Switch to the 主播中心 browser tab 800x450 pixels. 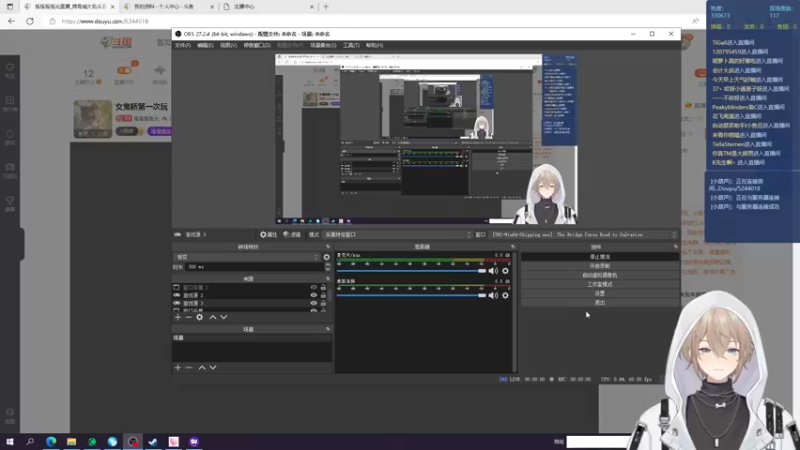270,7
